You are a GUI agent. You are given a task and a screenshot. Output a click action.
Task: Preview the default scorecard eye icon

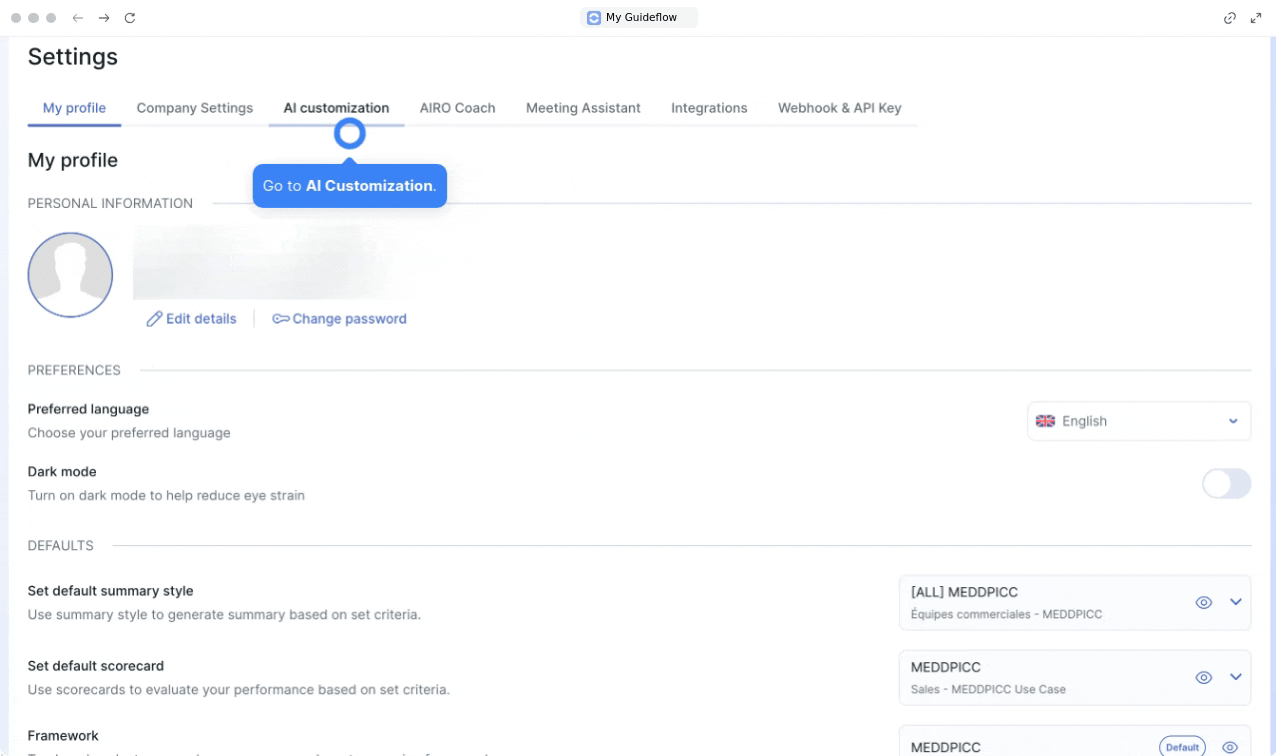click(x=1204, y=677)
